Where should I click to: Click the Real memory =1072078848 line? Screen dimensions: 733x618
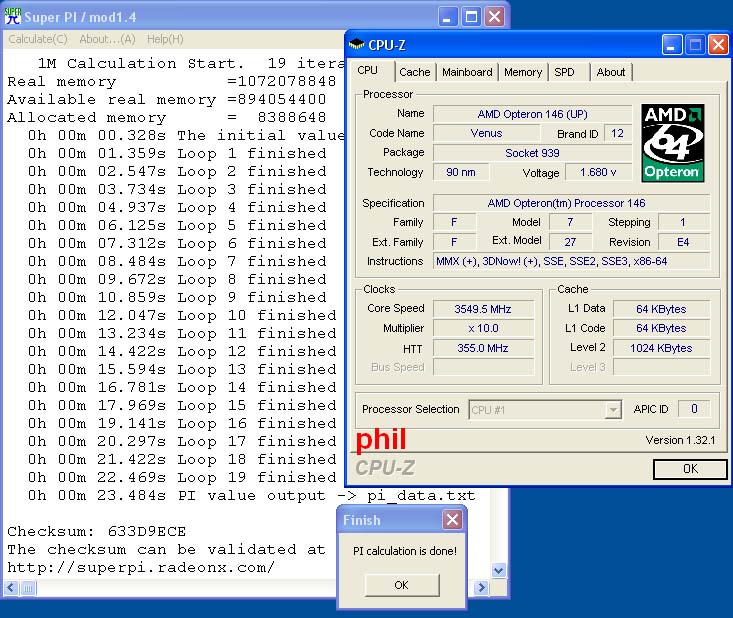pyautogui.click(x=172, y=81)
